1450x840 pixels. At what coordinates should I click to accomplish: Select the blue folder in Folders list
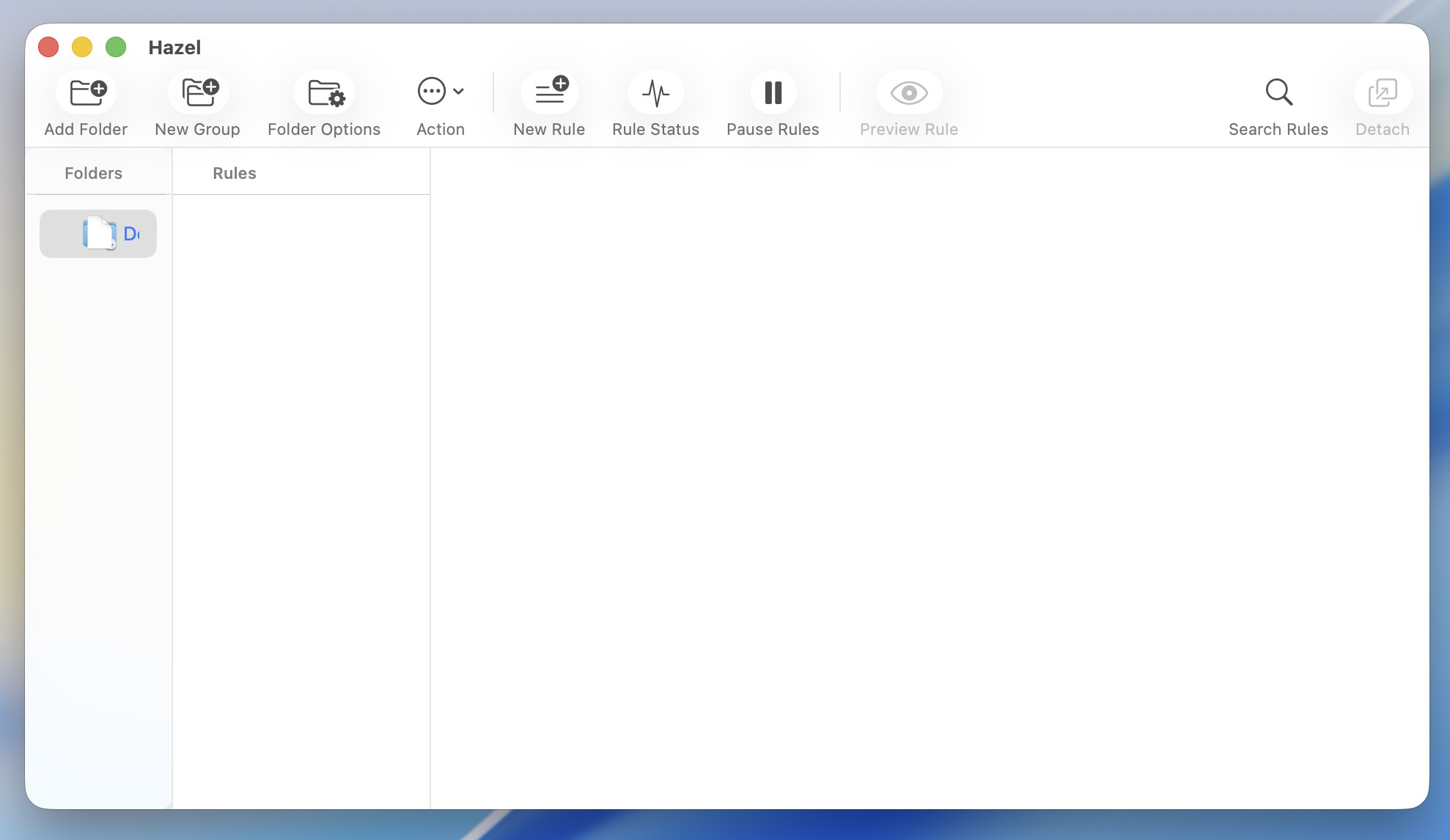click(x=99, y=234)
